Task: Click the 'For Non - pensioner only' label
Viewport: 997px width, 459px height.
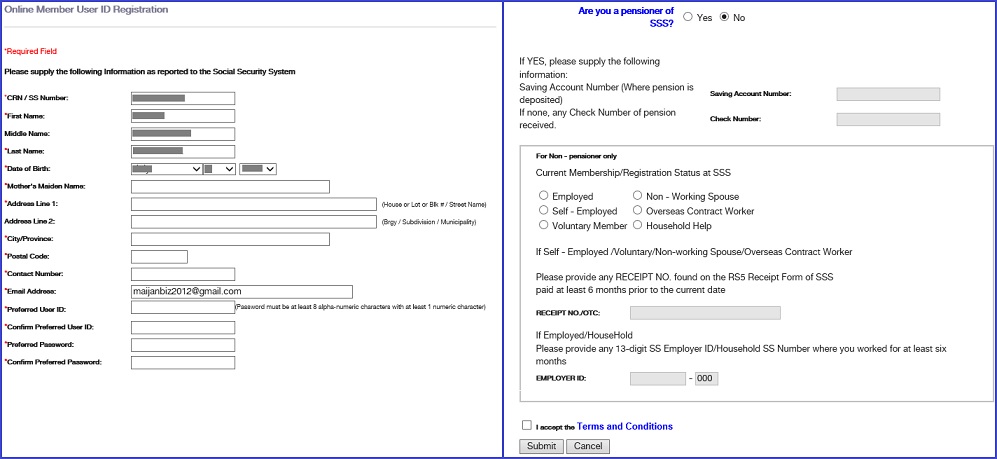Action: pyautogui.click(x=576, y=156)
